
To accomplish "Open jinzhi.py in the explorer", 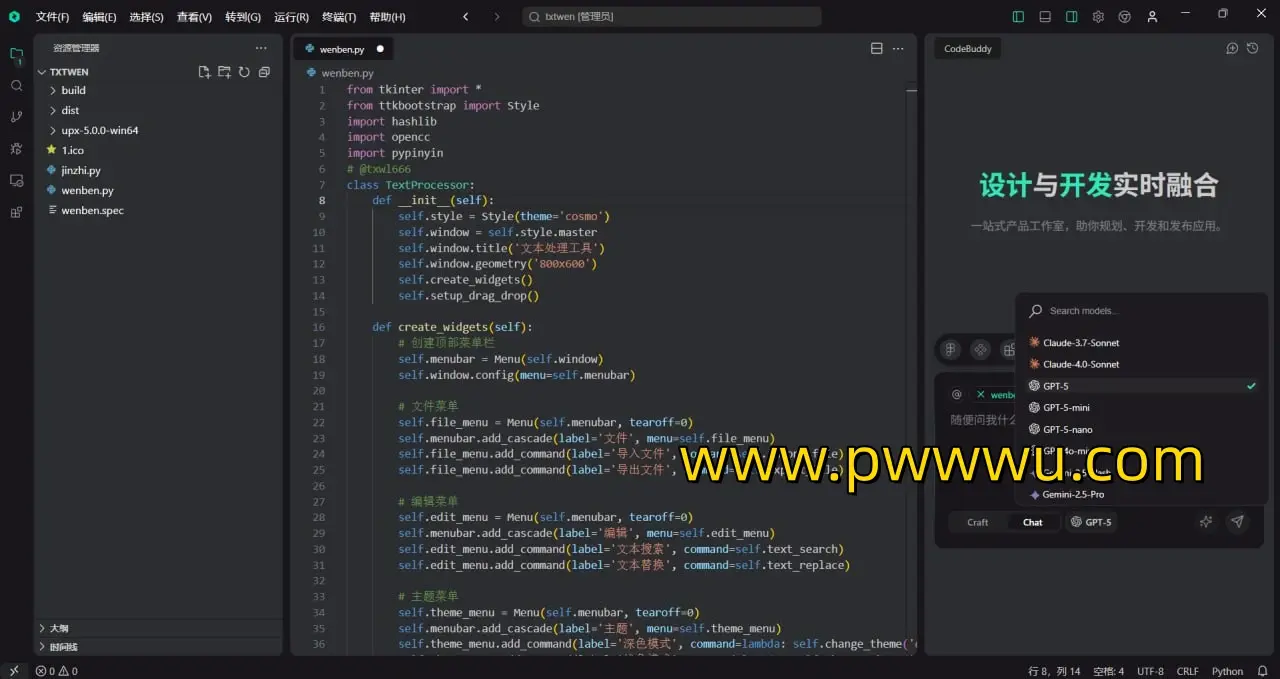I will (x=81, y=170).
